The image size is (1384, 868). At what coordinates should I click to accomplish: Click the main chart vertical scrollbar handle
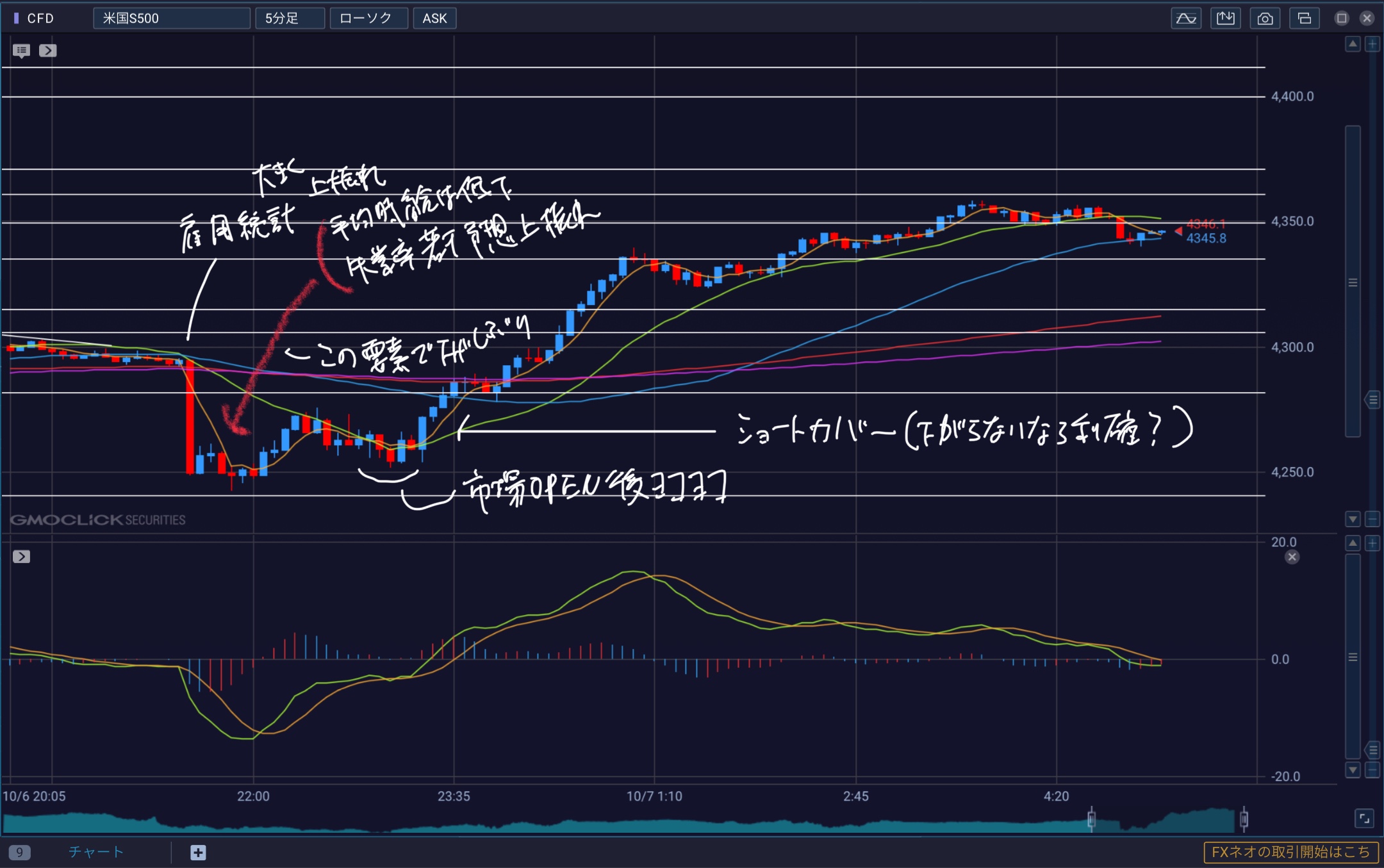(1353, 283)
